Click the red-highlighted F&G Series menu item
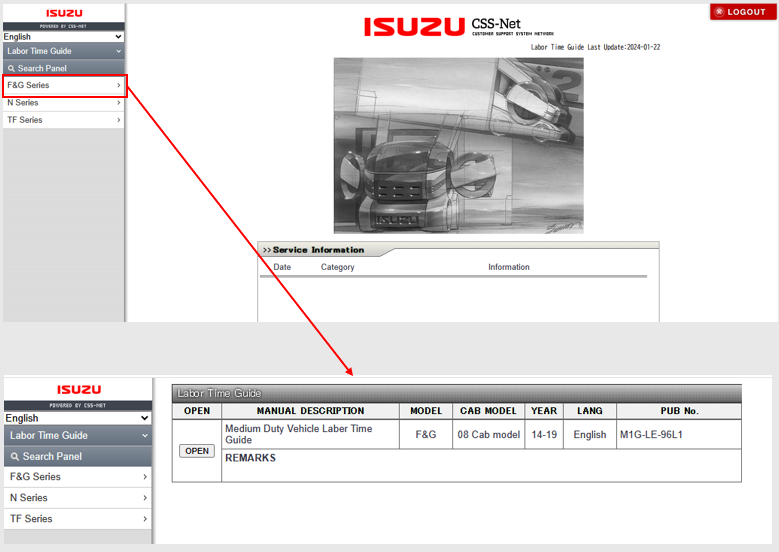This screenshot has height=552, width=779. (64, 86)
